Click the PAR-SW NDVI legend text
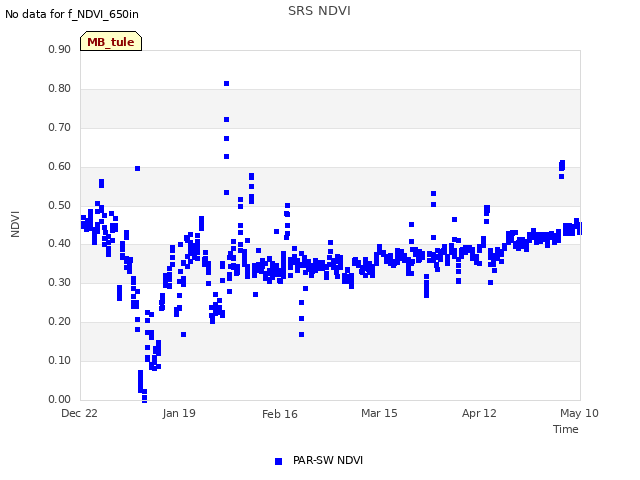 click(x=328, y=460)
